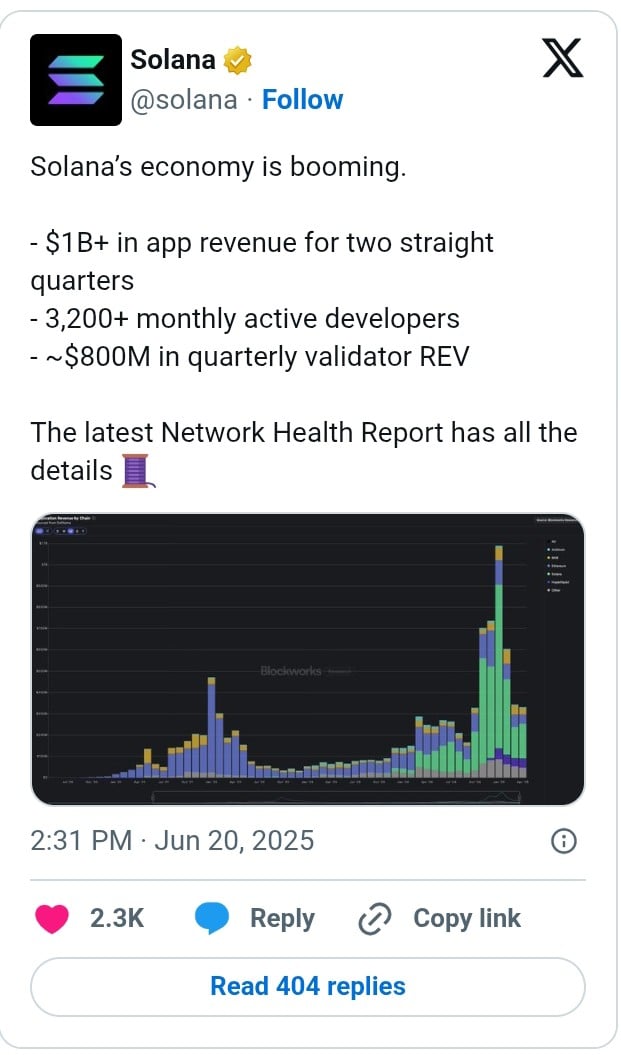This screenshot has width=621, height=1055.
Task: Click the blue reply speech bubble icon
Action: pos(212,918)
